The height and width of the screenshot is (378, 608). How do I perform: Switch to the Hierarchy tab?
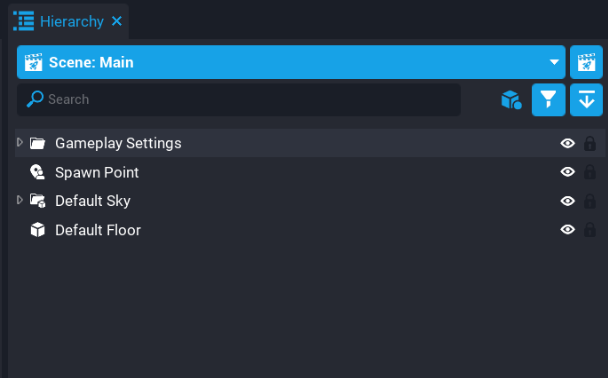click(72, 21)
